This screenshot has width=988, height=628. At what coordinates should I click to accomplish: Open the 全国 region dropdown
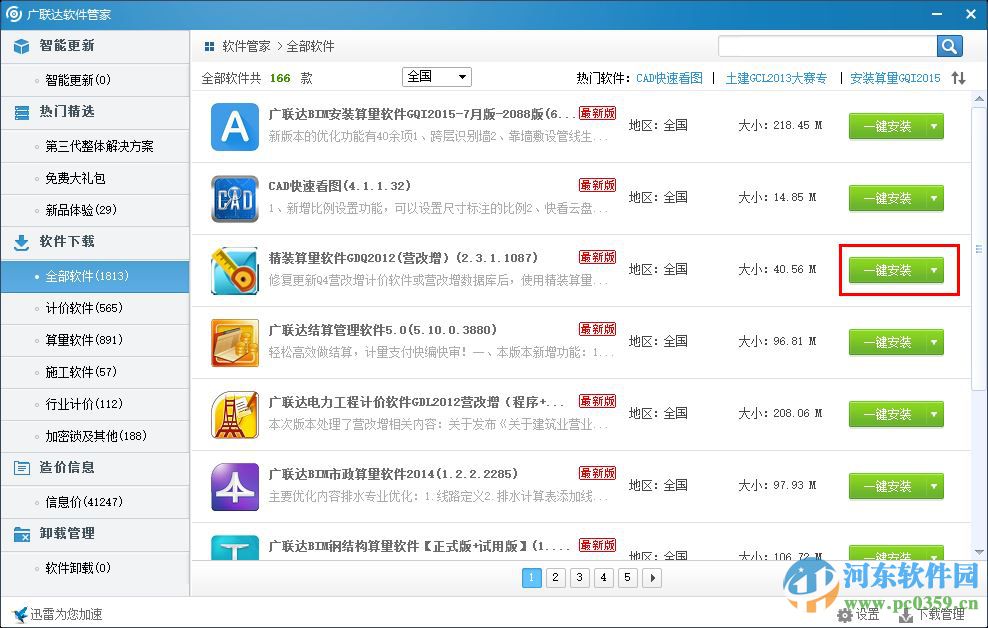(x=435, y=77)
